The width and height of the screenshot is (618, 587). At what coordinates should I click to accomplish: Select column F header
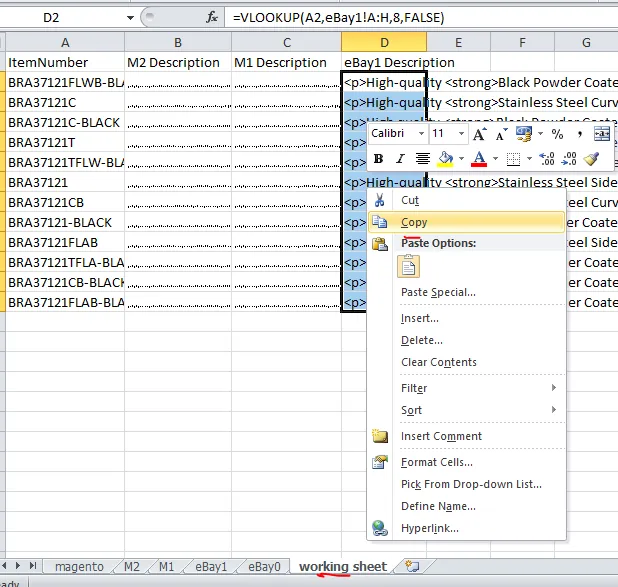[522, 43]
